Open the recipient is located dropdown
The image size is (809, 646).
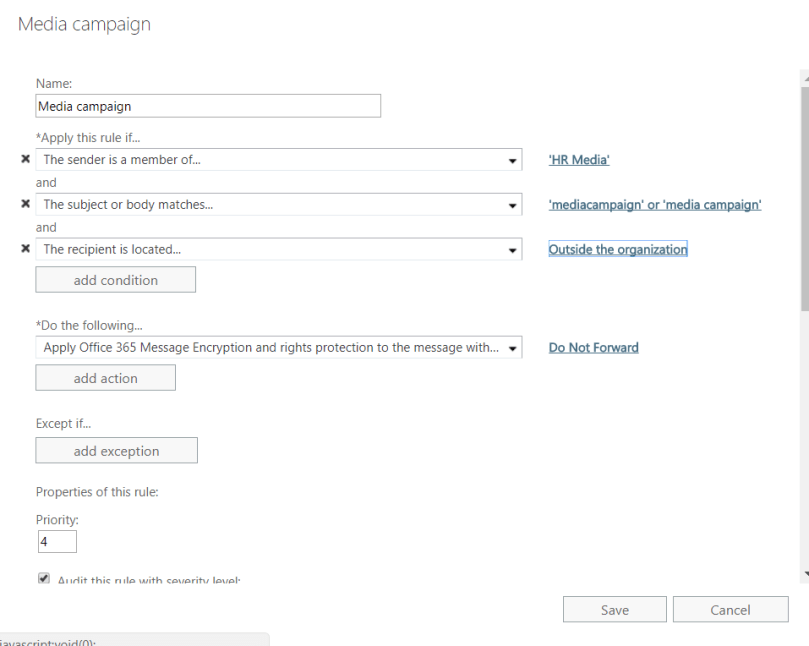[x=513, y=249]
